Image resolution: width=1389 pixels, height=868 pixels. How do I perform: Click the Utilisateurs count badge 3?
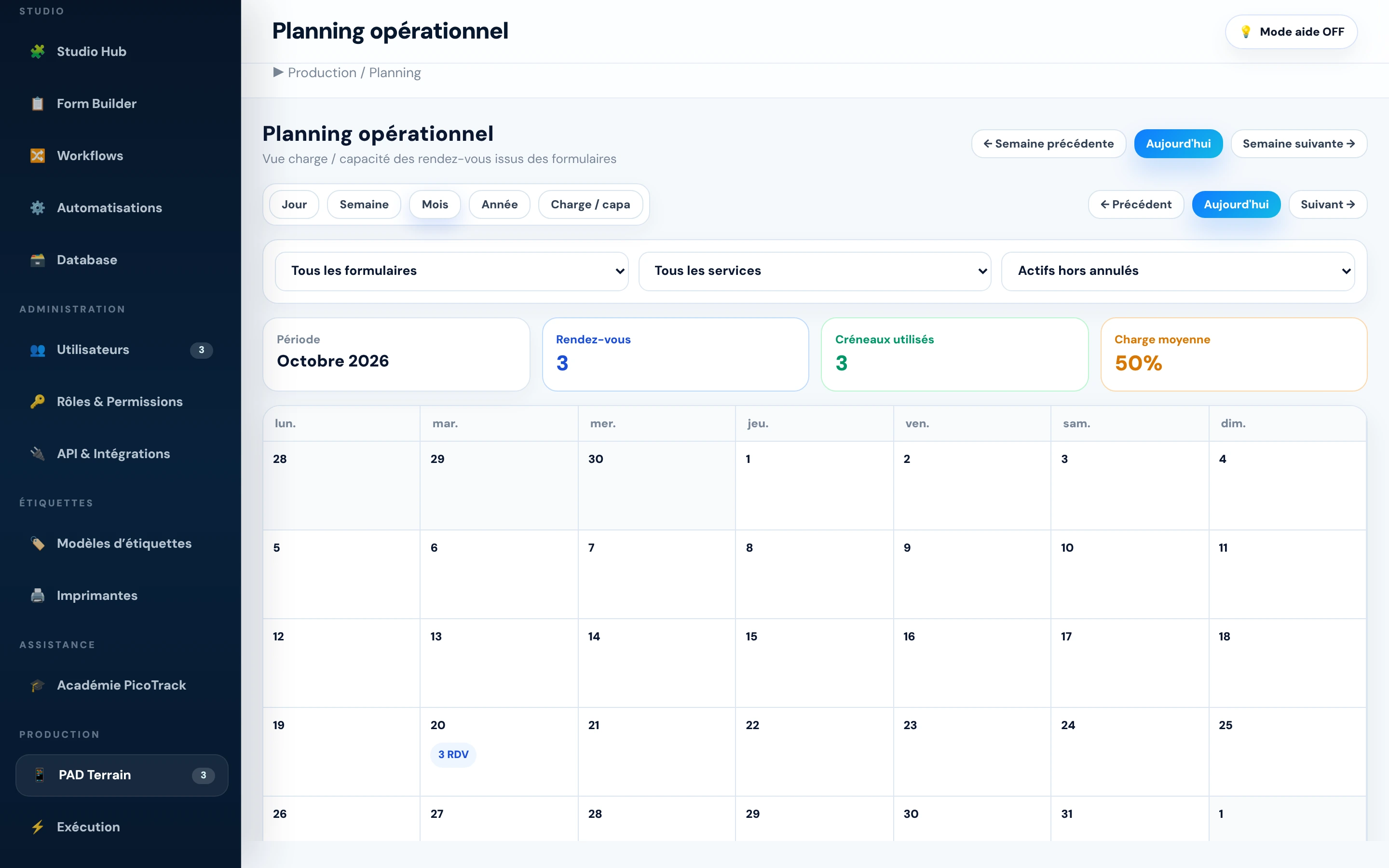pos(201,350)
